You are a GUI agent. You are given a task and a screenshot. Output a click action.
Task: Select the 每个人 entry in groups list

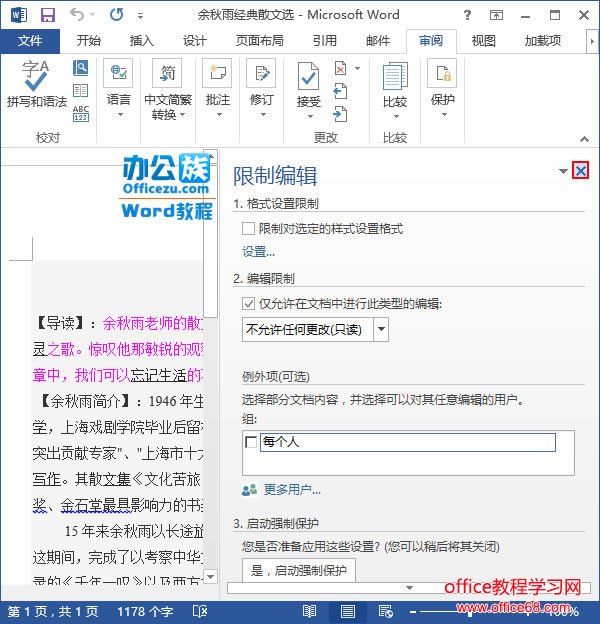tap(407, 442)
